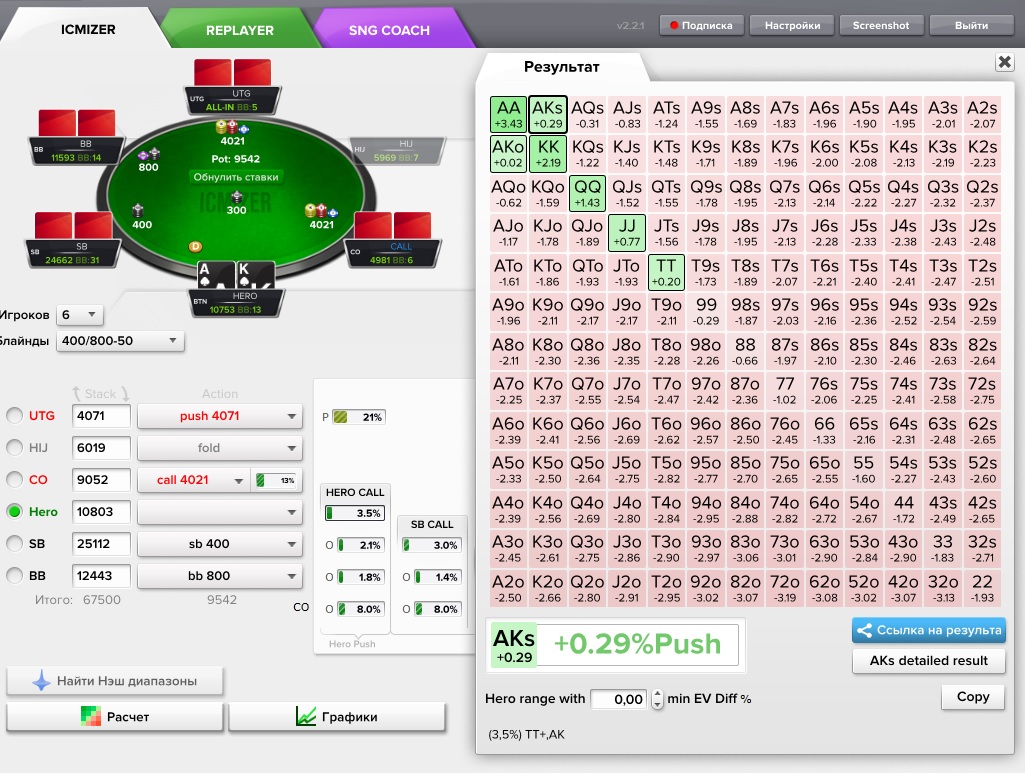Click the red dot on Подписка button
This screenshot has height=773, width=1025.
pos(673,25)
